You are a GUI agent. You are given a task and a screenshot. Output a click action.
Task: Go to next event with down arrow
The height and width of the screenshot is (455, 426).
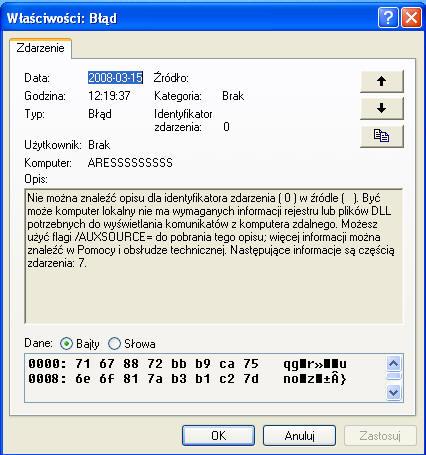382,108
